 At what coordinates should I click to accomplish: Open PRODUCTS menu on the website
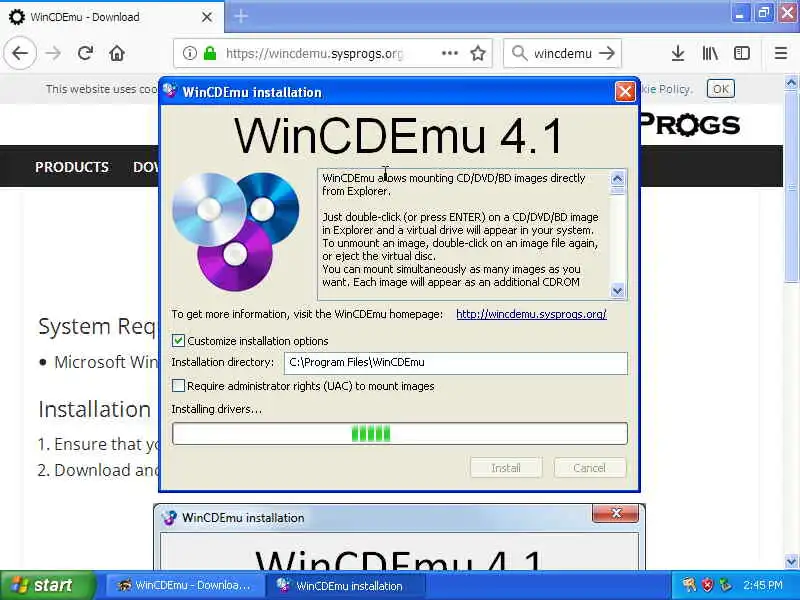pos(71,167)
